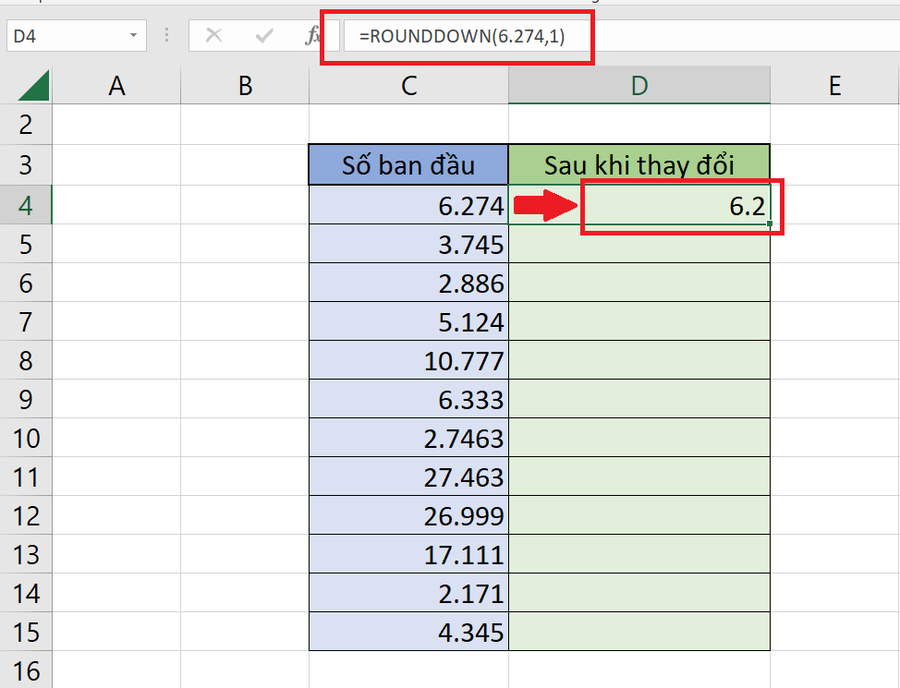
Task: Select the cell containing 2.7463
Action: (409, 438)
